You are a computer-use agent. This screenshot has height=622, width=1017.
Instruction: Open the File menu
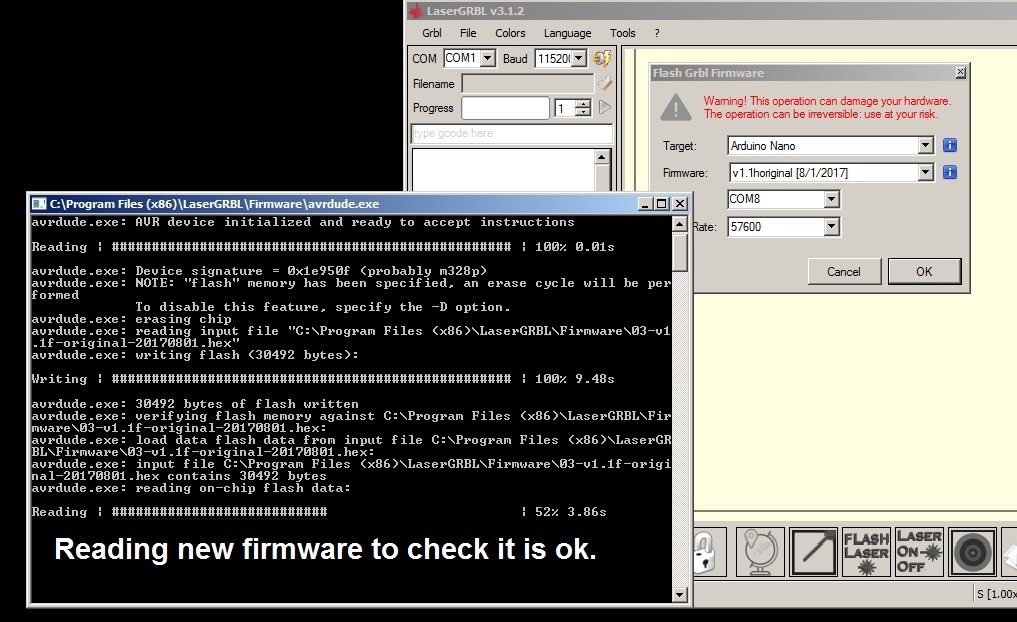tap(468, 33)
